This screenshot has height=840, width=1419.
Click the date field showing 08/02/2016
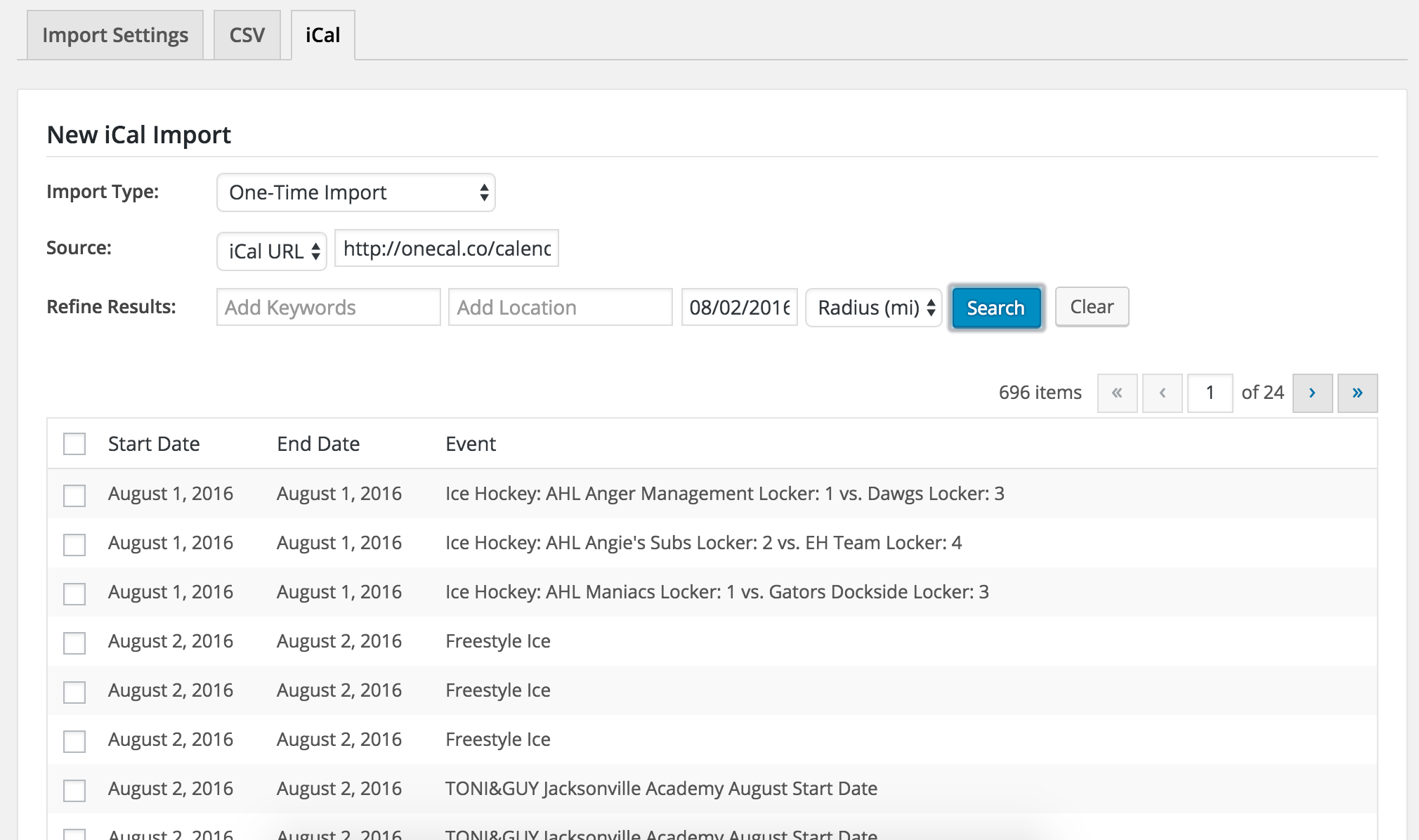click(x=739, y=308)
